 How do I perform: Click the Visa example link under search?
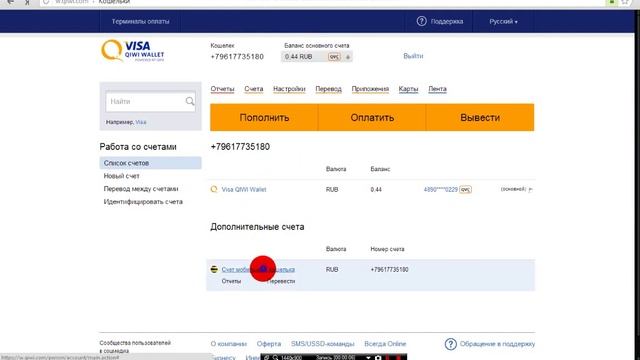pos(141,122)
